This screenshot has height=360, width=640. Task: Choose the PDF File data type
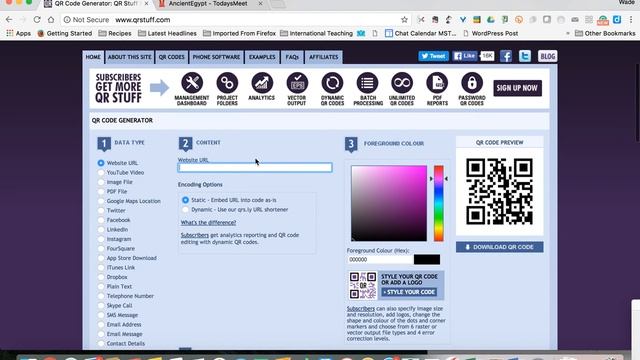pyautogui.click(x=101, y=191)
